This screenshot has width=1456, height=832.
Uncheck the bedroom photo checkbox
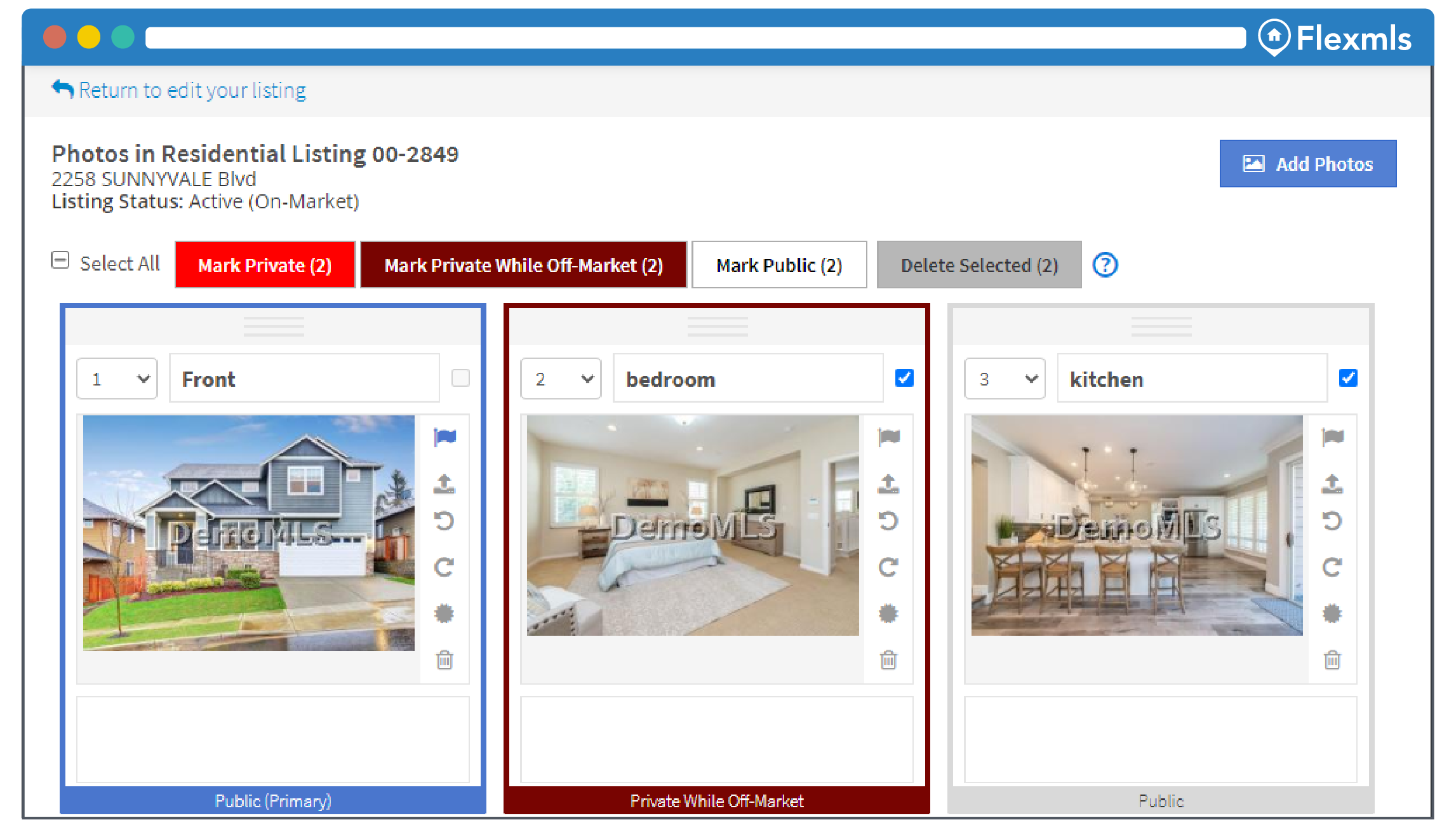coord(904,378)
